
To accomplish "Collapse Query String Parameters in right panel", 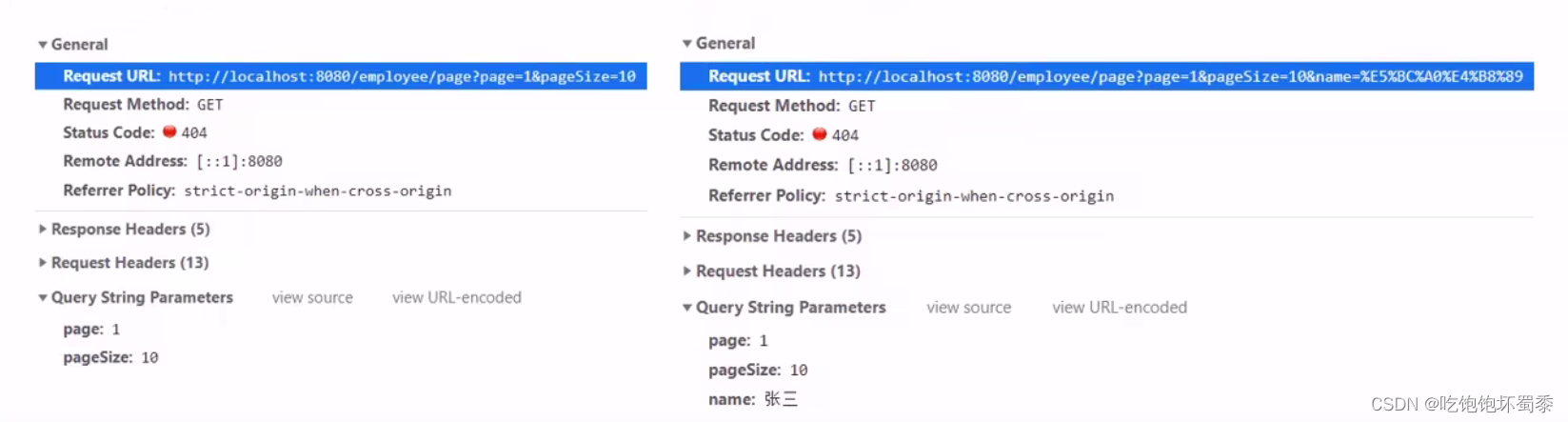I will [687, 308].
